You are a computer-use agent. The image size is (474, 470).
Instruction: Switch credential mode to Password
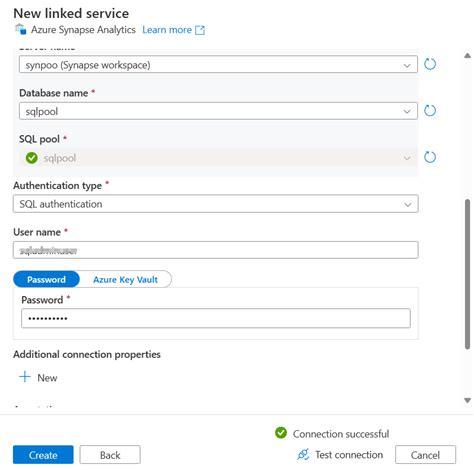click(46, 279)
